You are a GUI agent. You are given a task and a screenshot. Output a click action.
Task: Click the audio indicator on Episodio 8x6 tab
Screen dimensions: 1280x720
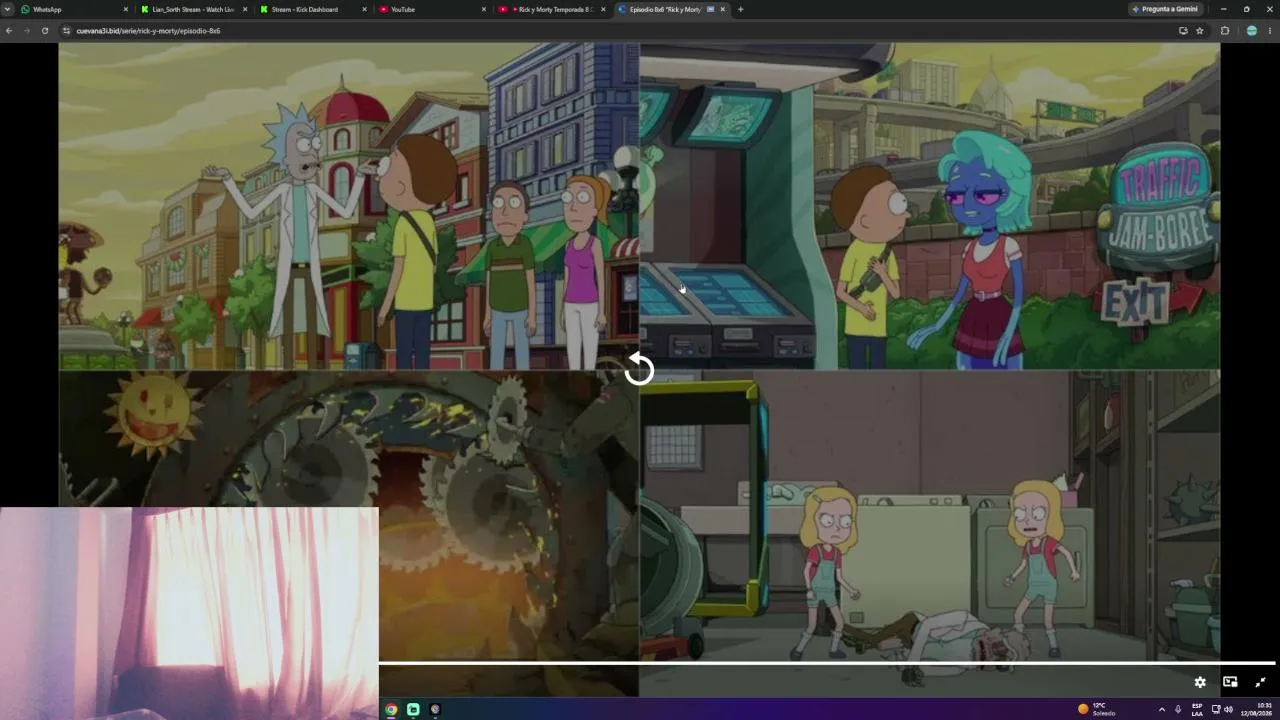pos(711,9)
